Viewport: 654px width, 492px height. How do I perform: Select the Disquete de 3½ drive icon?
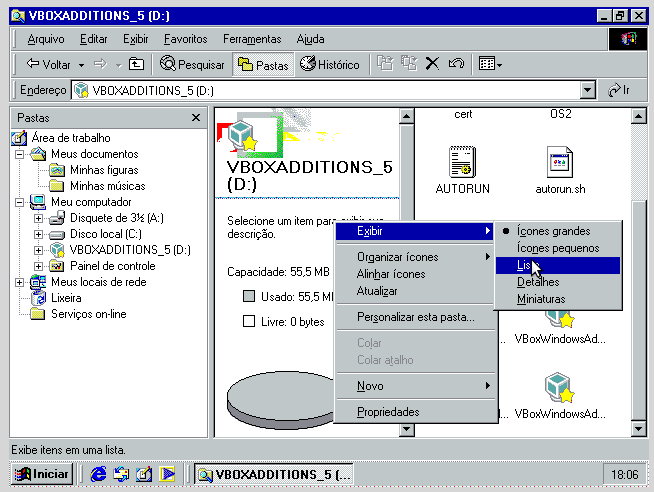[57, 218]
